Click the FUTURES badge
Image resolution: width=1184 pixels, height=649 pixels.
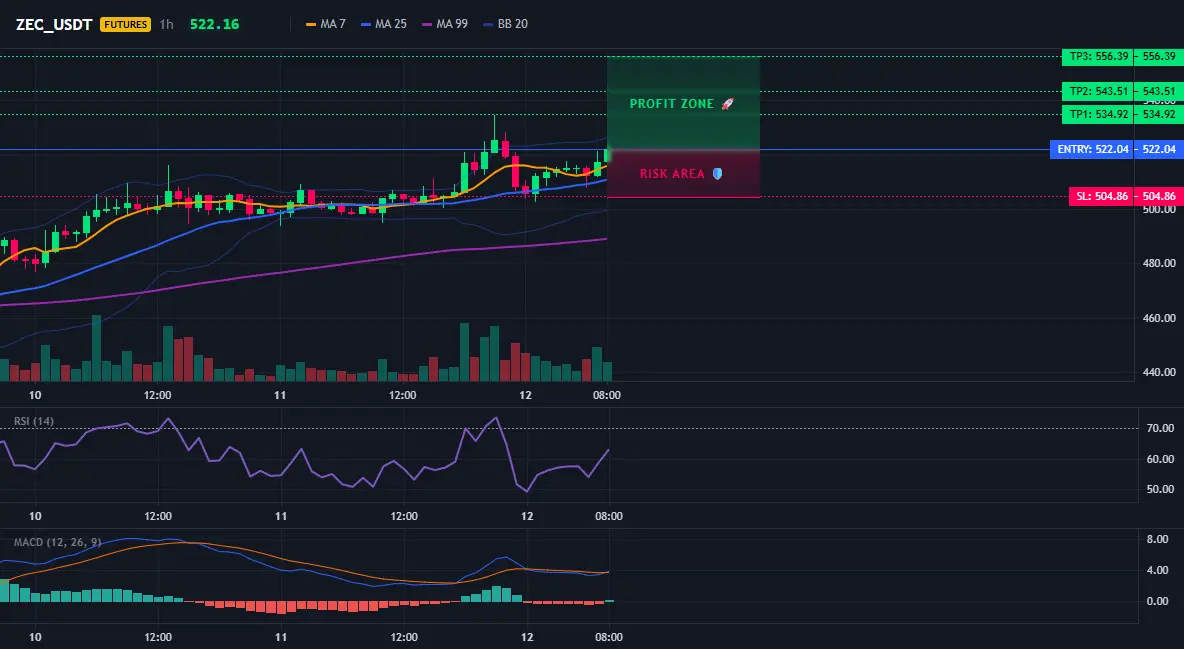click(x=125, y=24)
